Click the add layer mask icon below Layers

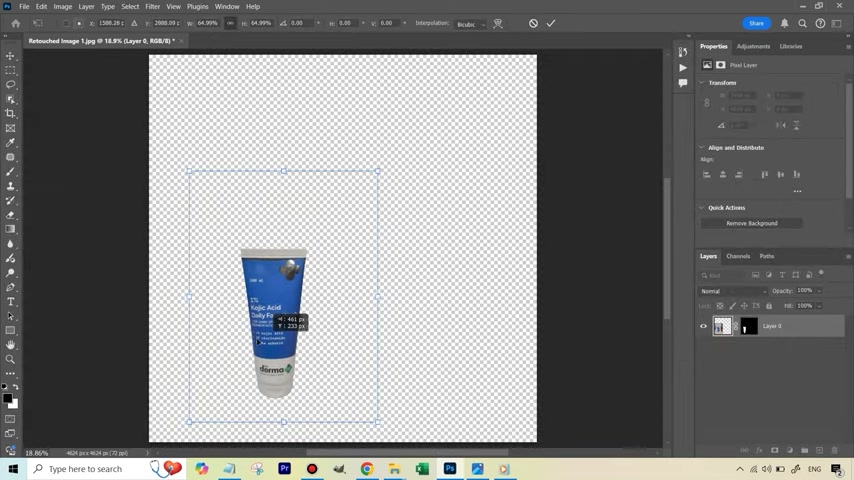[774, 451]
